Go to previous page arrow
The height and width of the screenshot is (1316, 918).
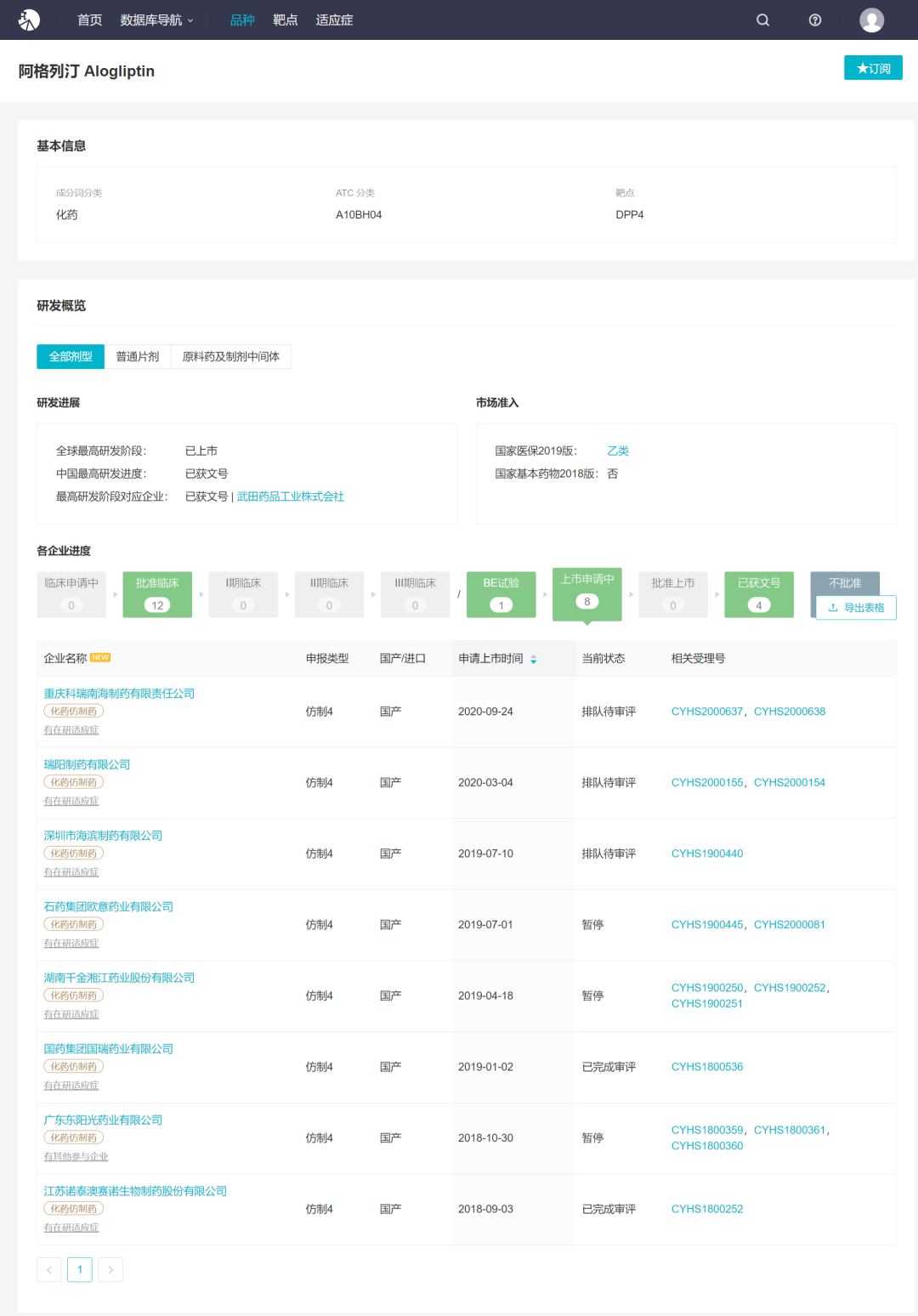click(49, 1269)
